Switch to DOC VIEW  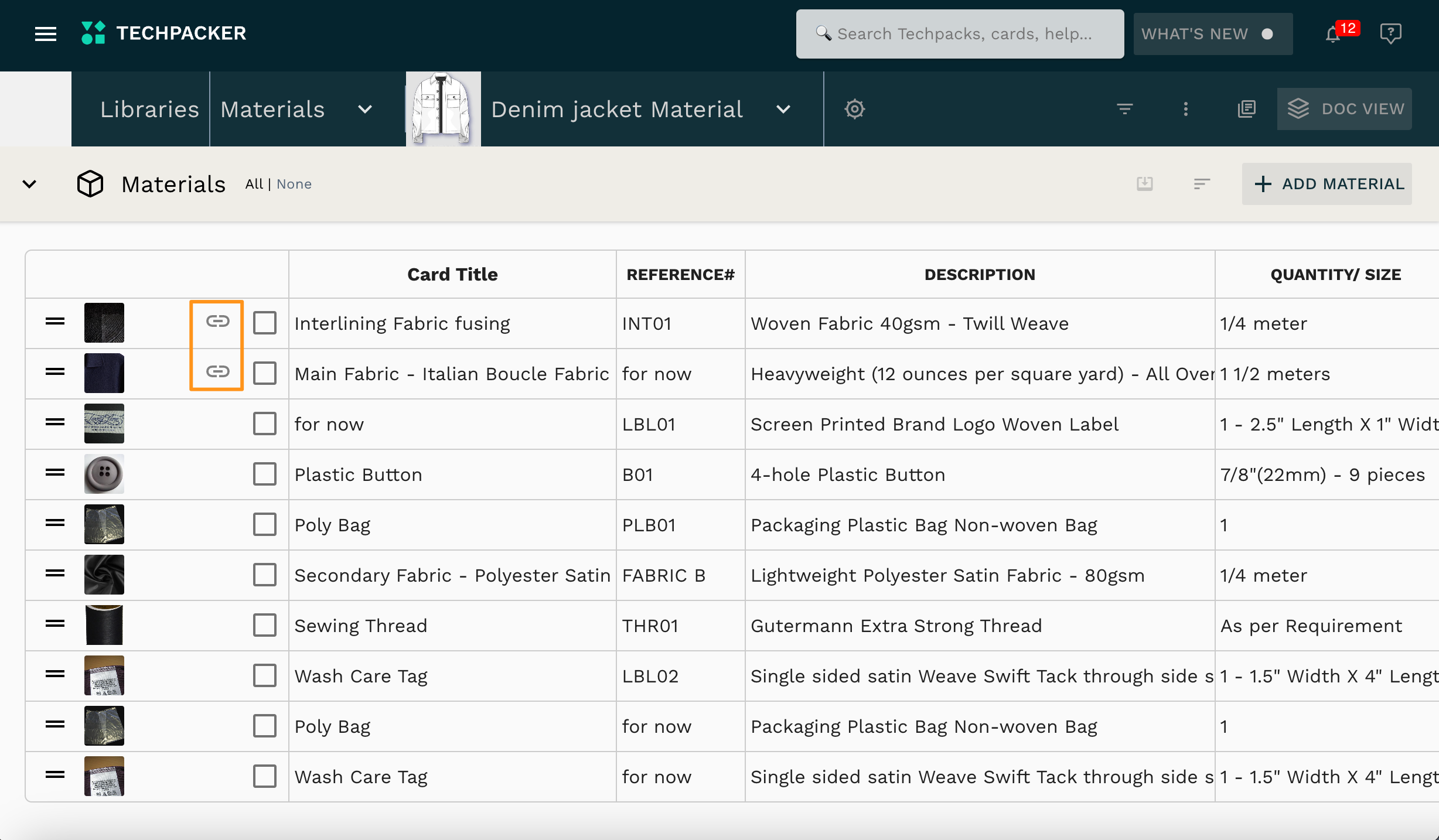(1344, 109)
